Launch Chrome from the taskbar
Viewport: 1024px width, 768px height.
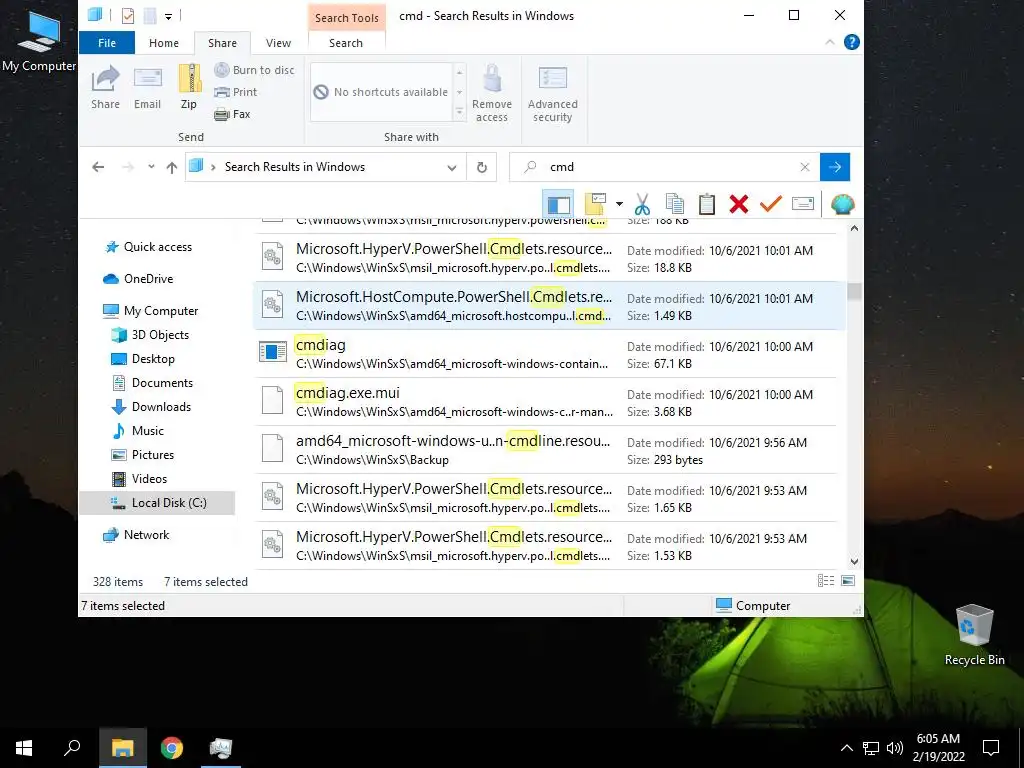point(172,748)
